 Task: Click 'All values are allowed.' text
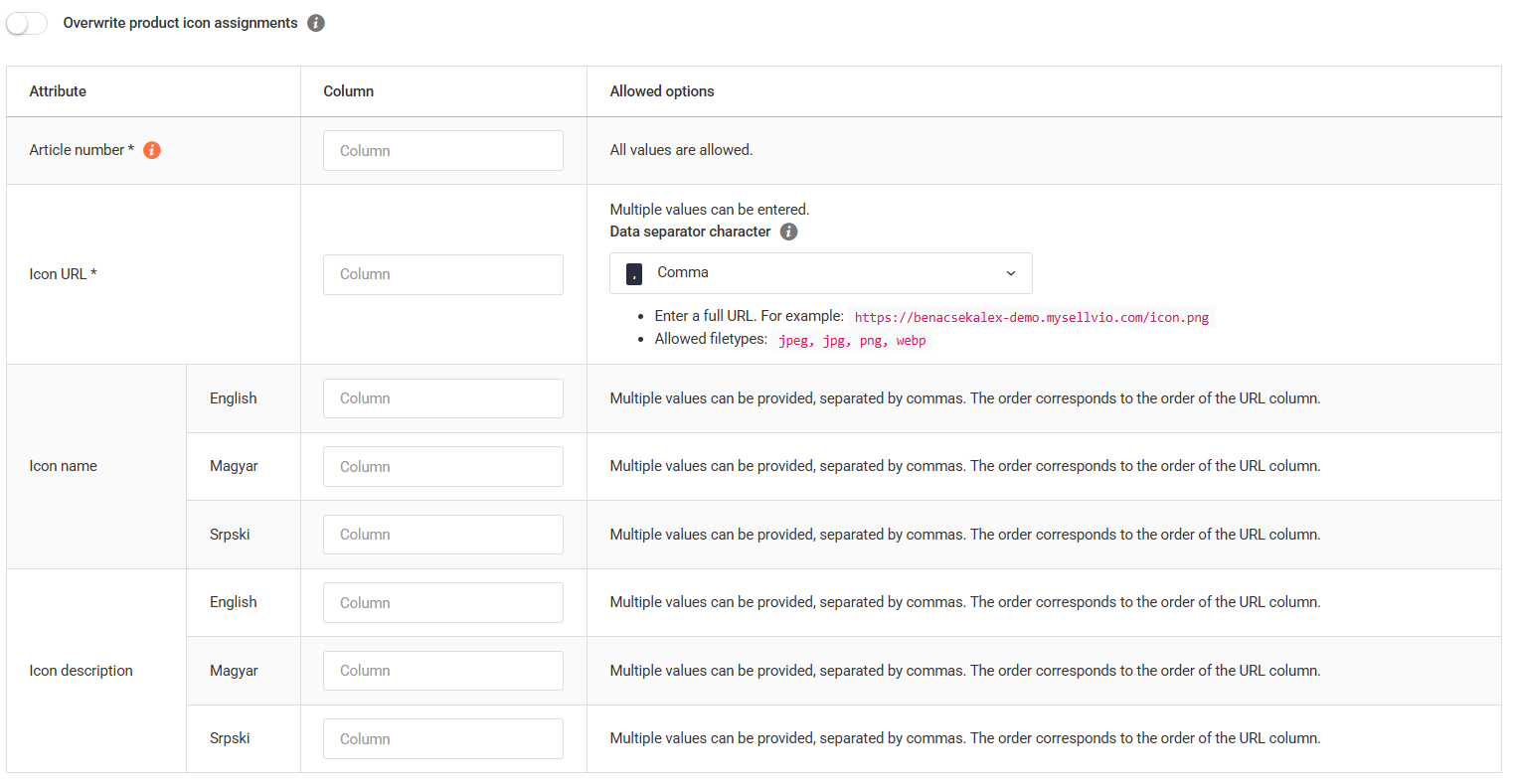(x=681, y=150)
